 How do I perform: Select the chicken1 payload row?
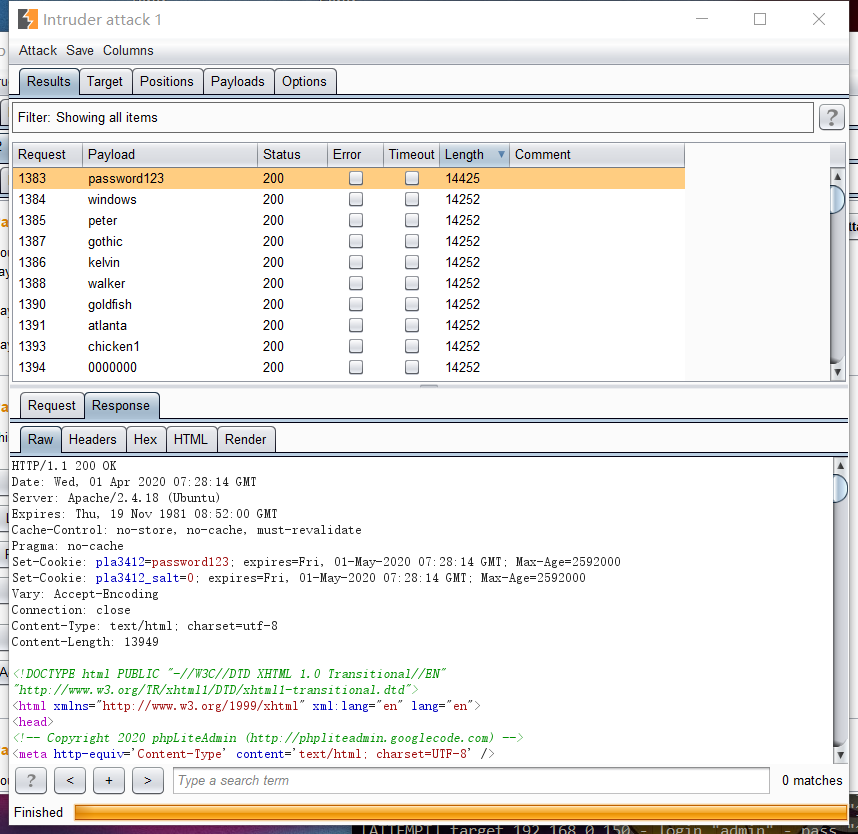349,346
